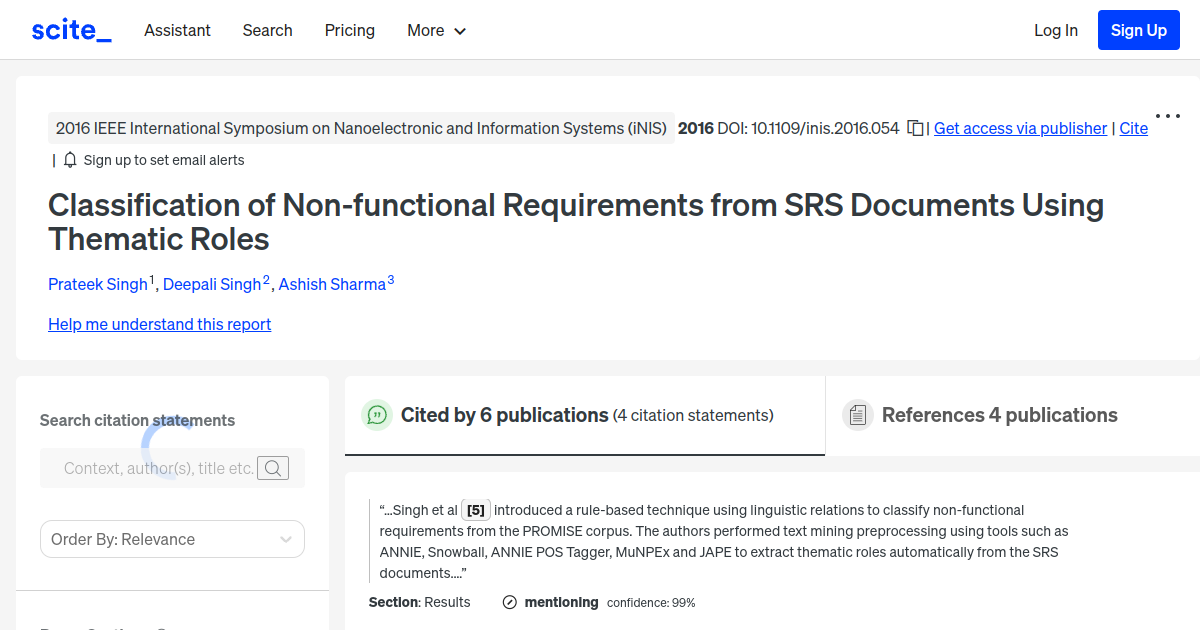Open the Pricing page
Viewport: 1200px width, 630px height.
point(349,30)
